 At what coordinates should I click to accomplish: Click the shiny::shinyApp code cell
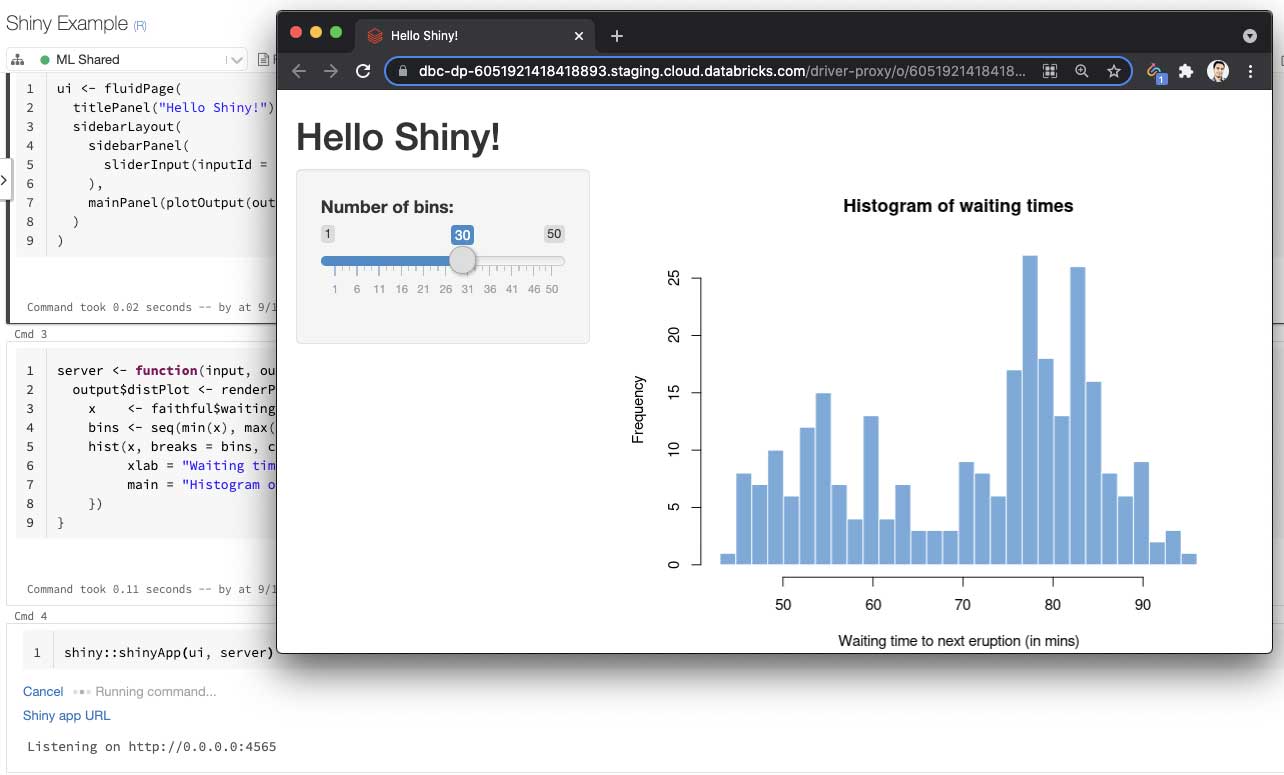(168, 653)
